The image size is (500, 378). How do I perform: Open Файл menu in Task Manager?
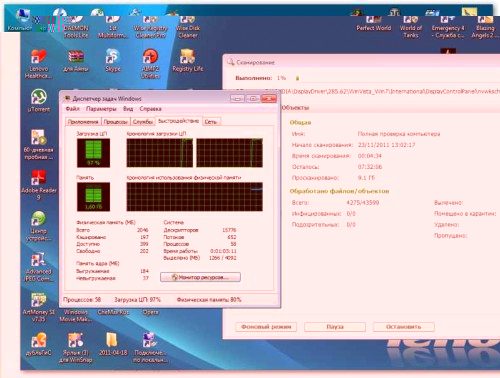[72, 109]
